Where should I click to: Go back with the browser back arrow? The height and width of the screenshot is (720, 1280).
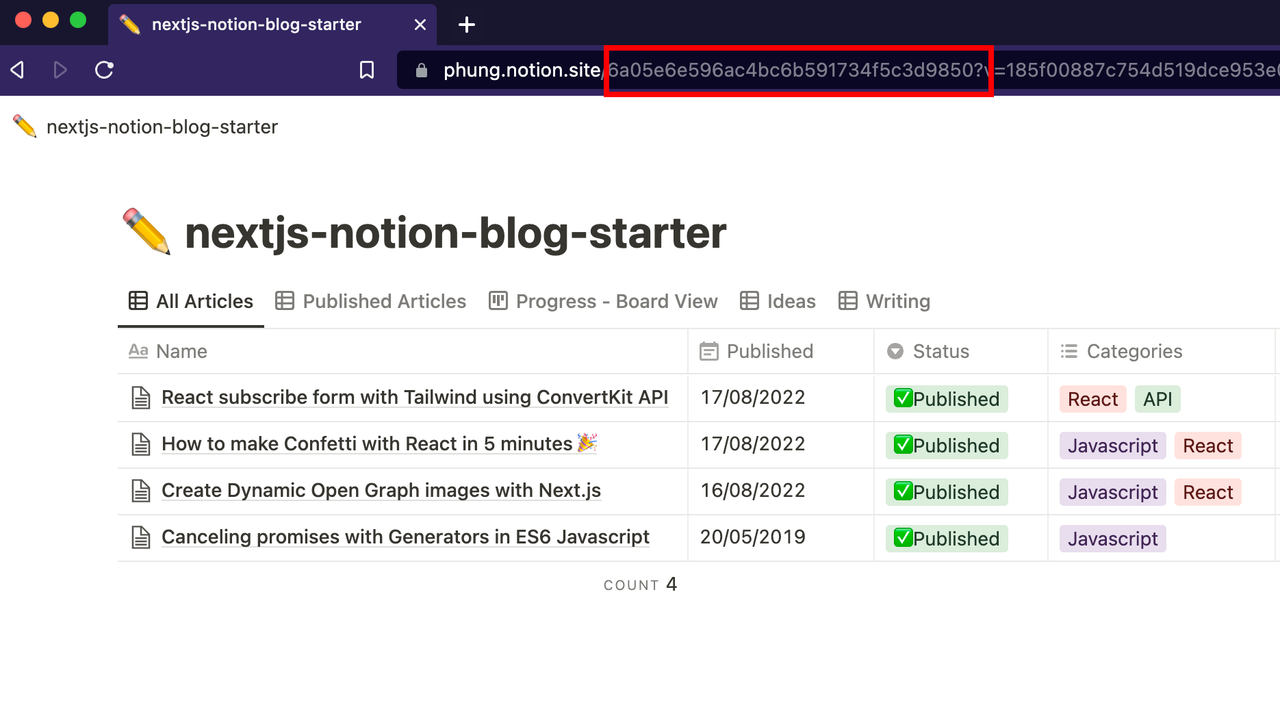click(17, 70)
